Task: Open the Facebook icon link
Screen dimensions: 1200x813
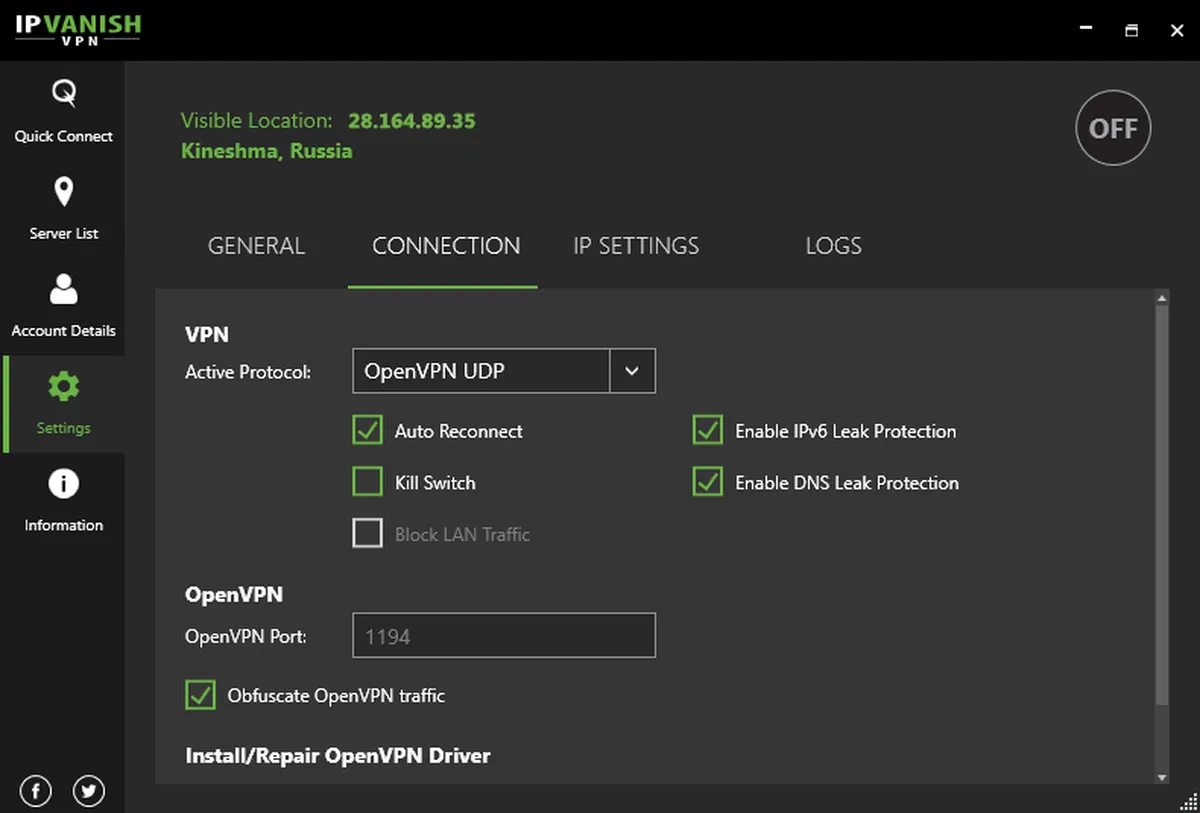Action: tap(36, 792)
